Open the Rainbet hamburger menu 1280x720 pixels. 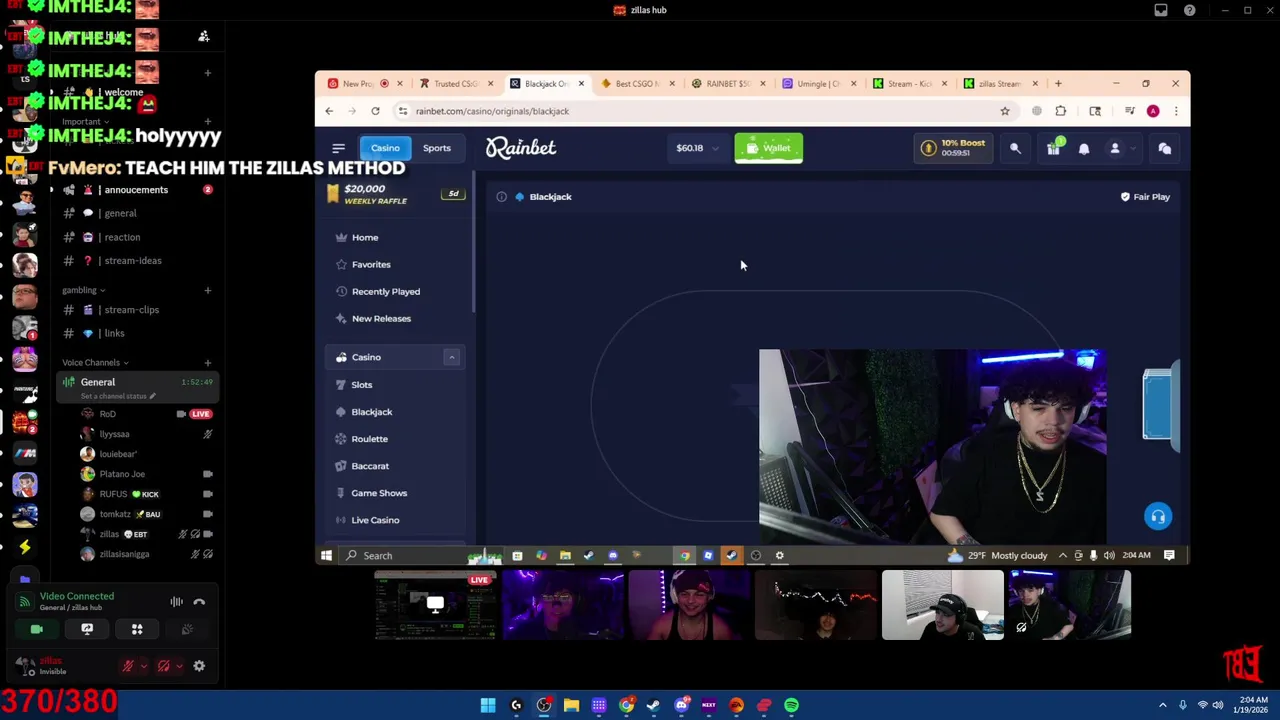point(338,148)
